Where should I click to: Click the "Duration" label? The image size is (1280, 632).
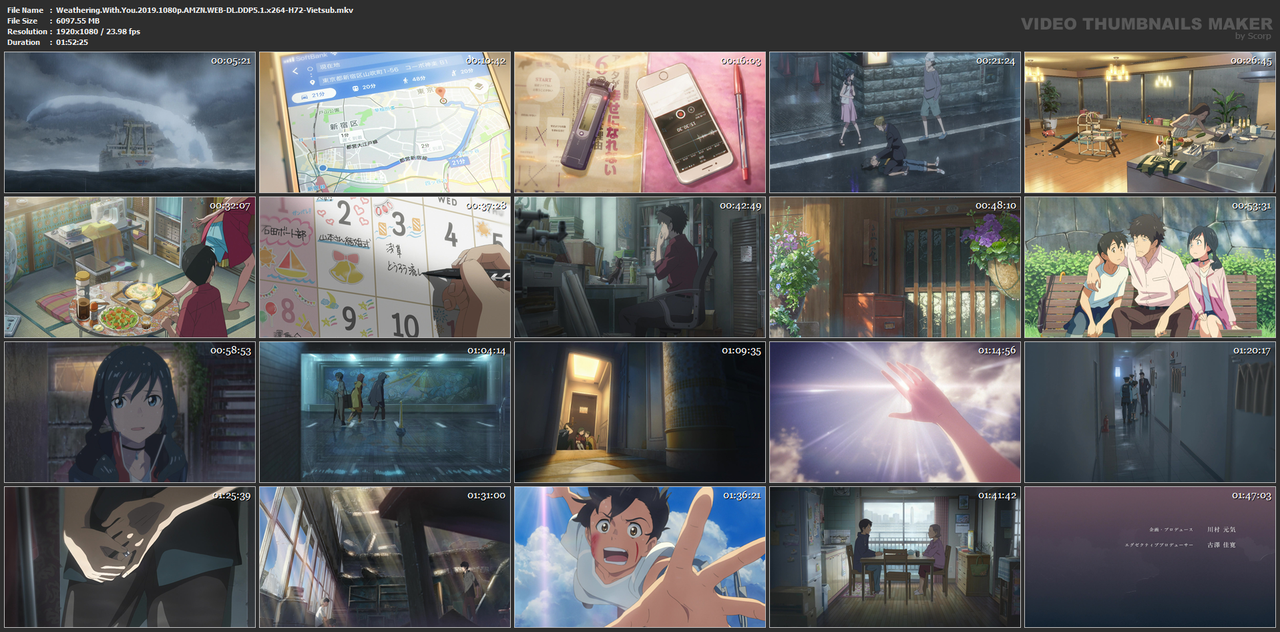tap(23, 43)
